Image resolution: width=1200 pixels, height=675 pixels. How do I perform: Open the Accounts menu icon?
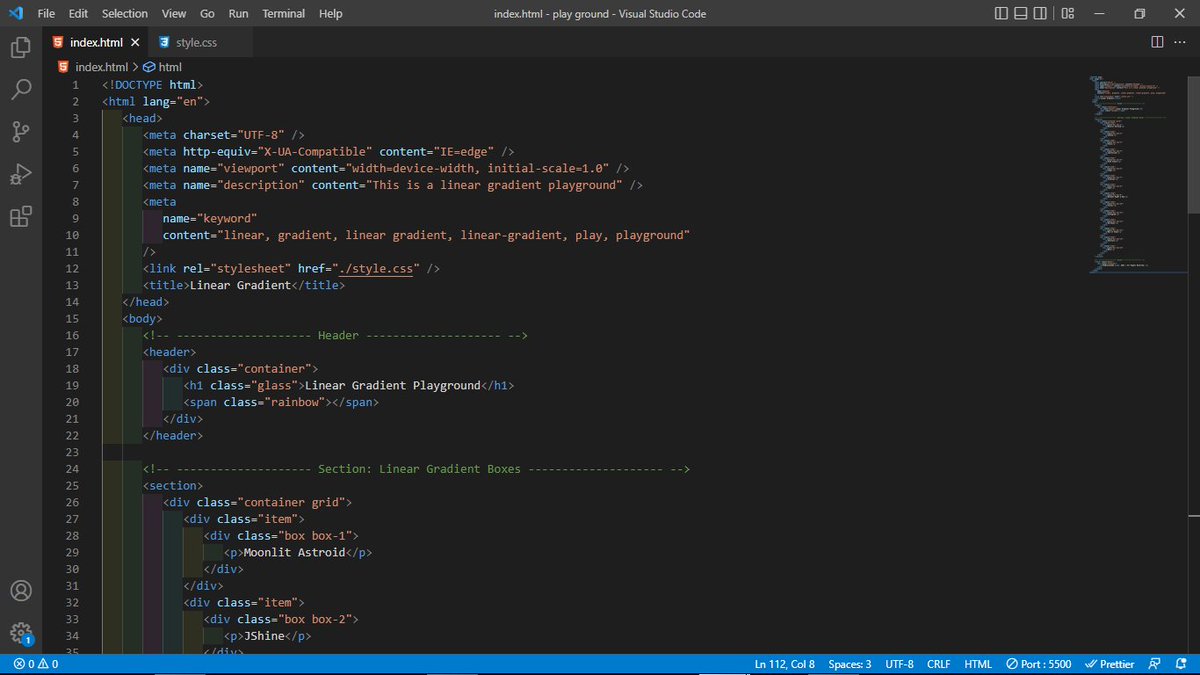click(x=20, y=590)
